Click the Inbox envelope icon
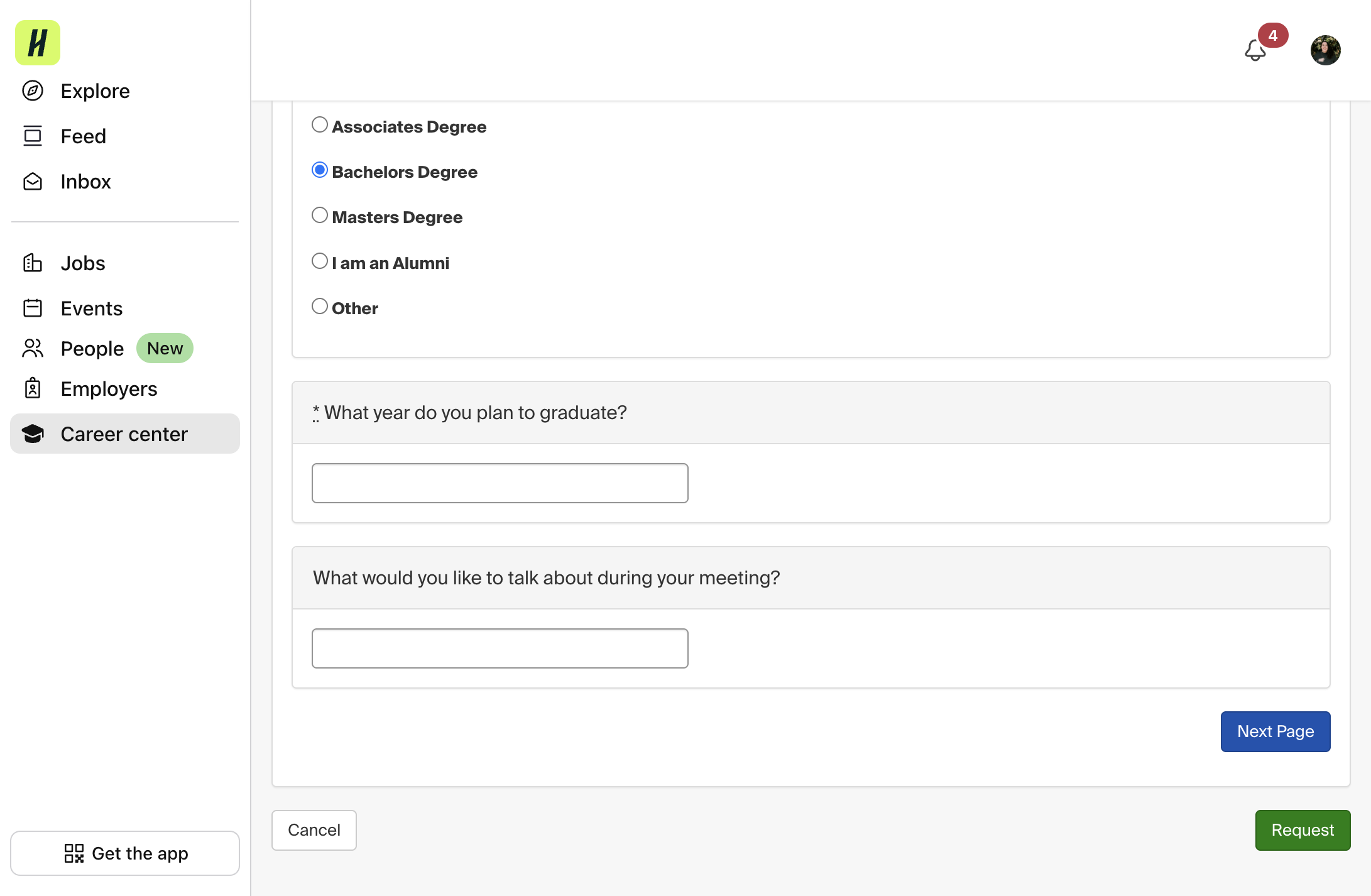 click(x=33, y=182)
